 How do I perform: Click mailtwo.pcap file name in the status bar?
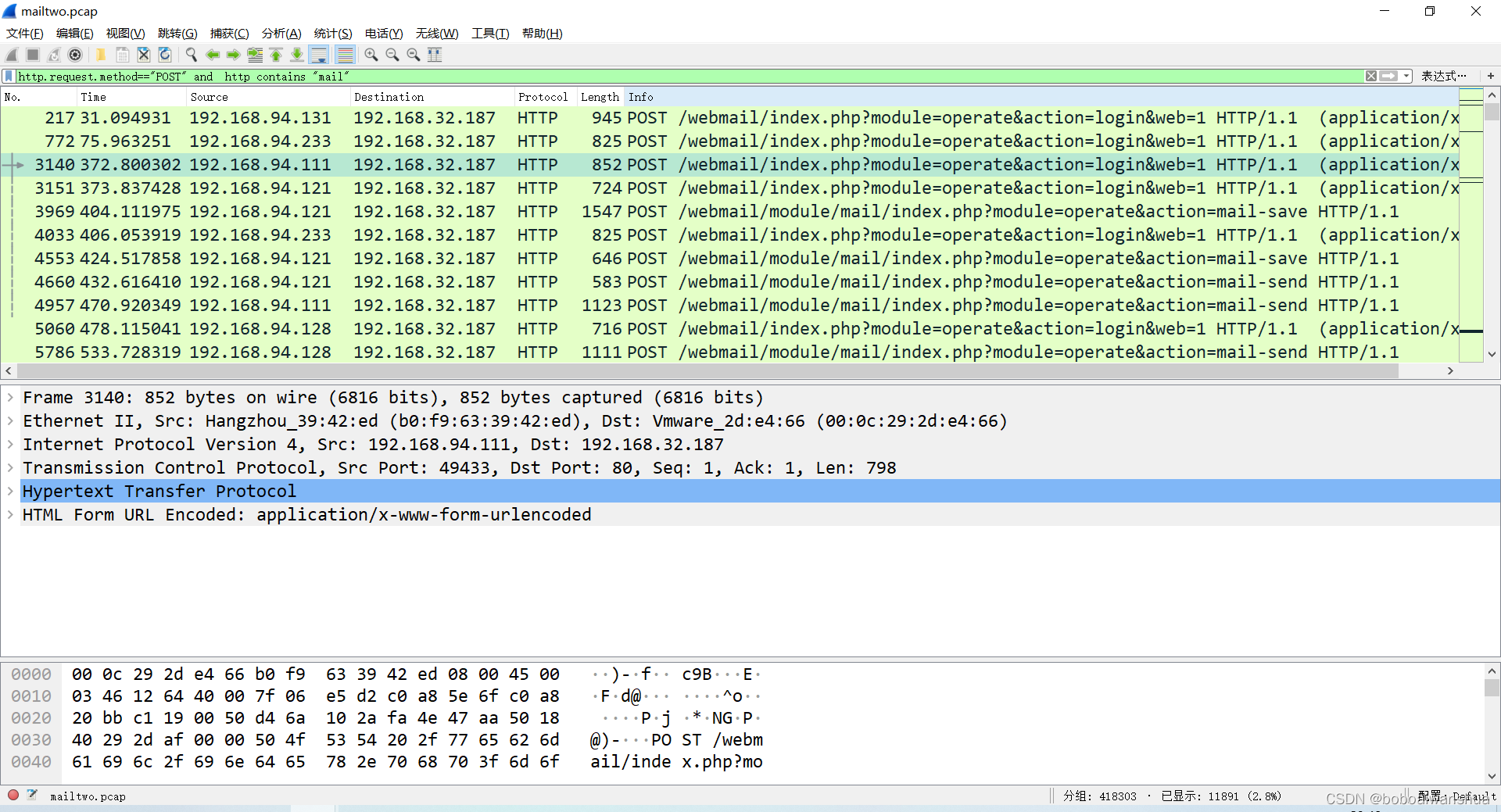[x=88, y=796]
